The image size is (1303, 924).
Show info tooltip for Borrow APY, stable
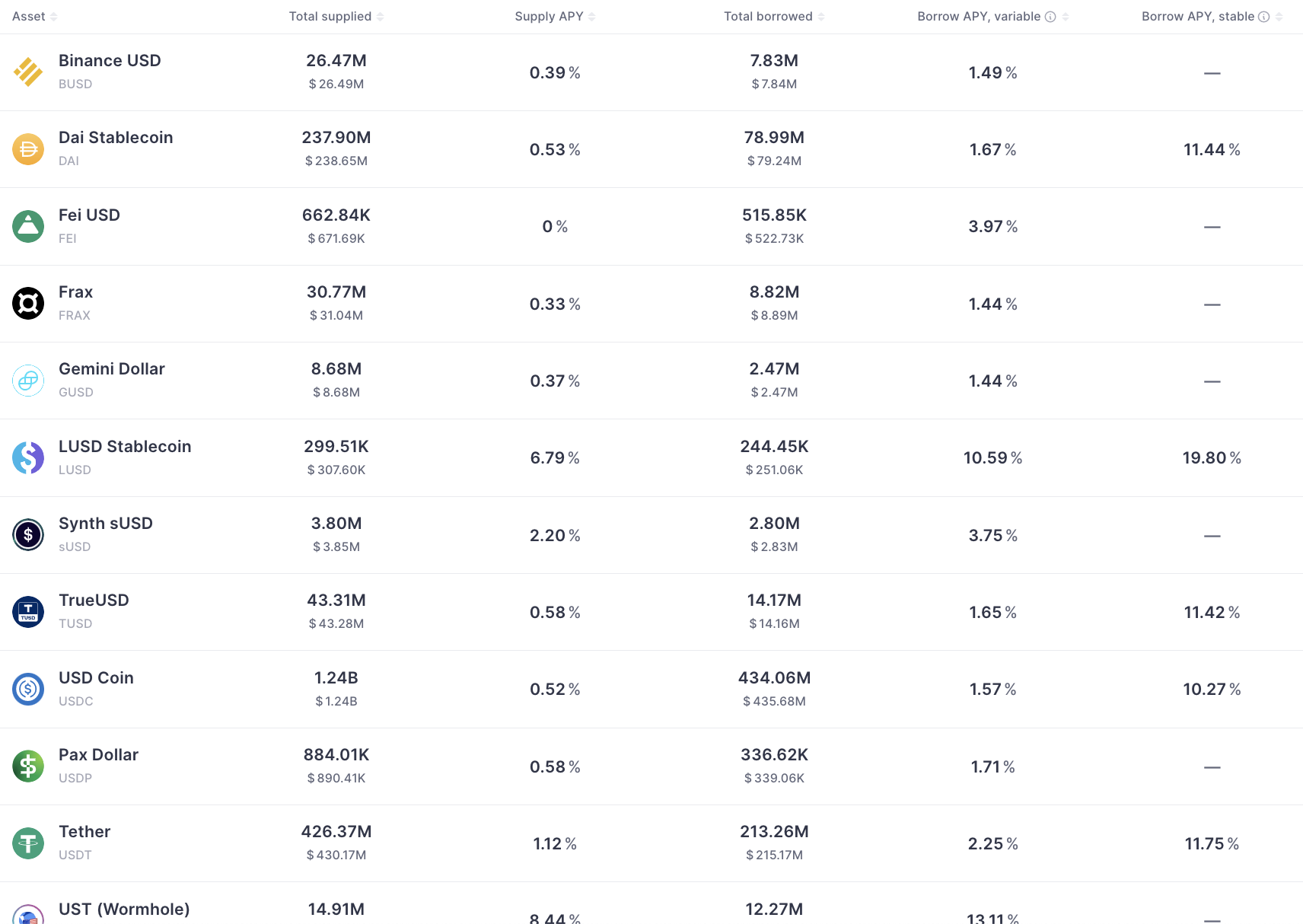tap(1264, 17)
